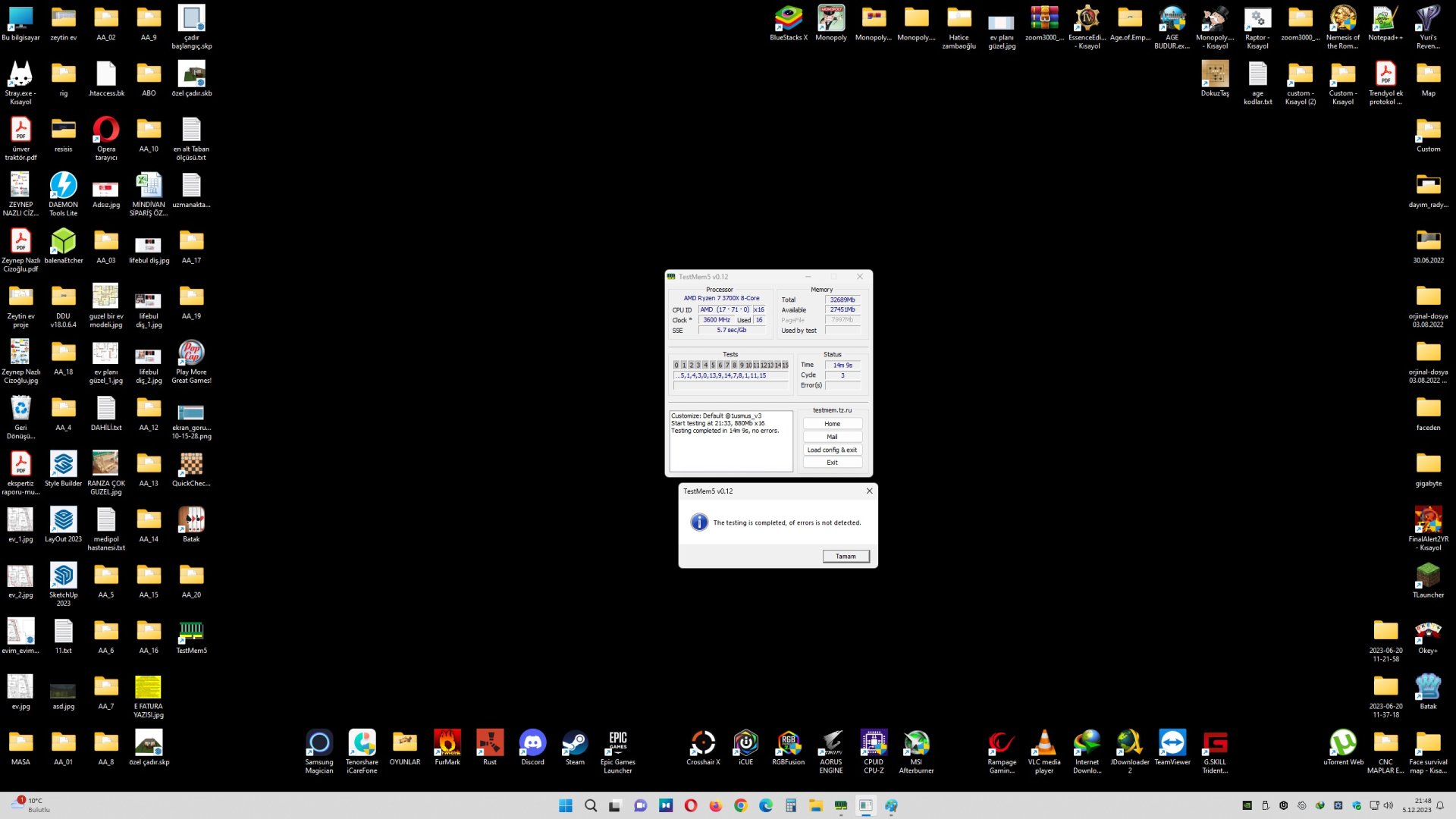Click the Mail button in TestMem5
The height and width of the screenshot is (819, 1456).
(x=832, y=437)
